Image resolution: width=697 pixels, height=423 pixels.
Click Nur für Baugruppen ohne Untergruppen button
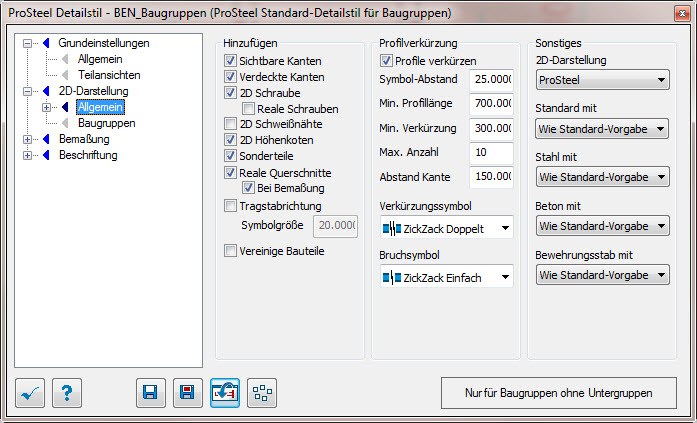click(x=559, y=393)
